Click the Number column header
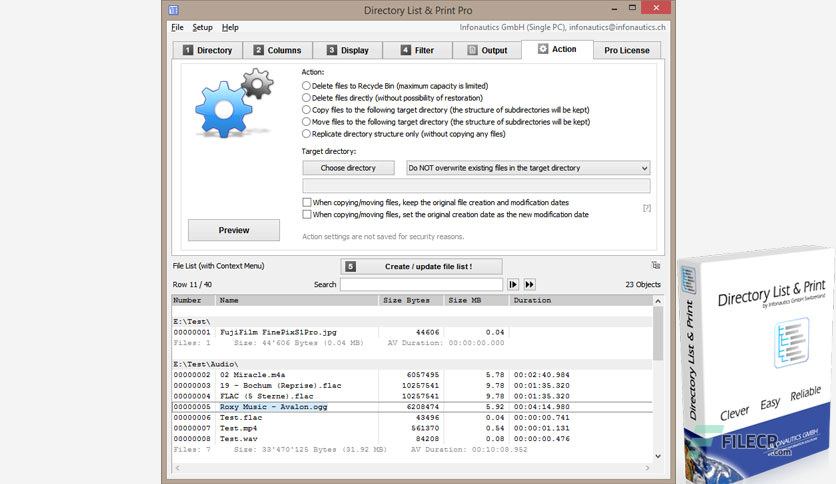Image resolution: width=836 pixels, height=484 pixels. pyautogui.click(x=194, y=301)
